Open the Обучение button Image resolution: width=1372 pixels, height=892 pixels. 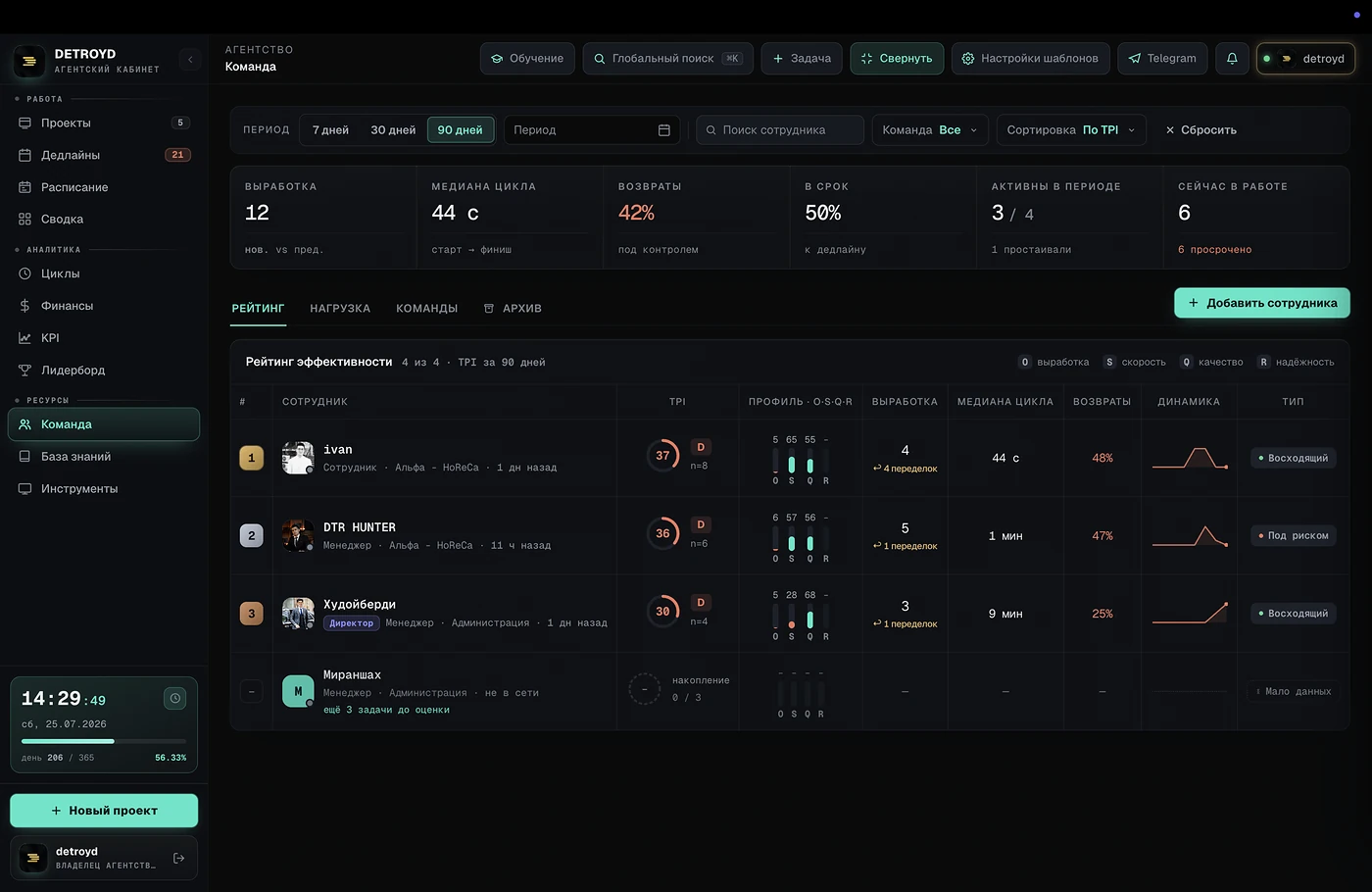pyautogui.click(x=527, y=59)
